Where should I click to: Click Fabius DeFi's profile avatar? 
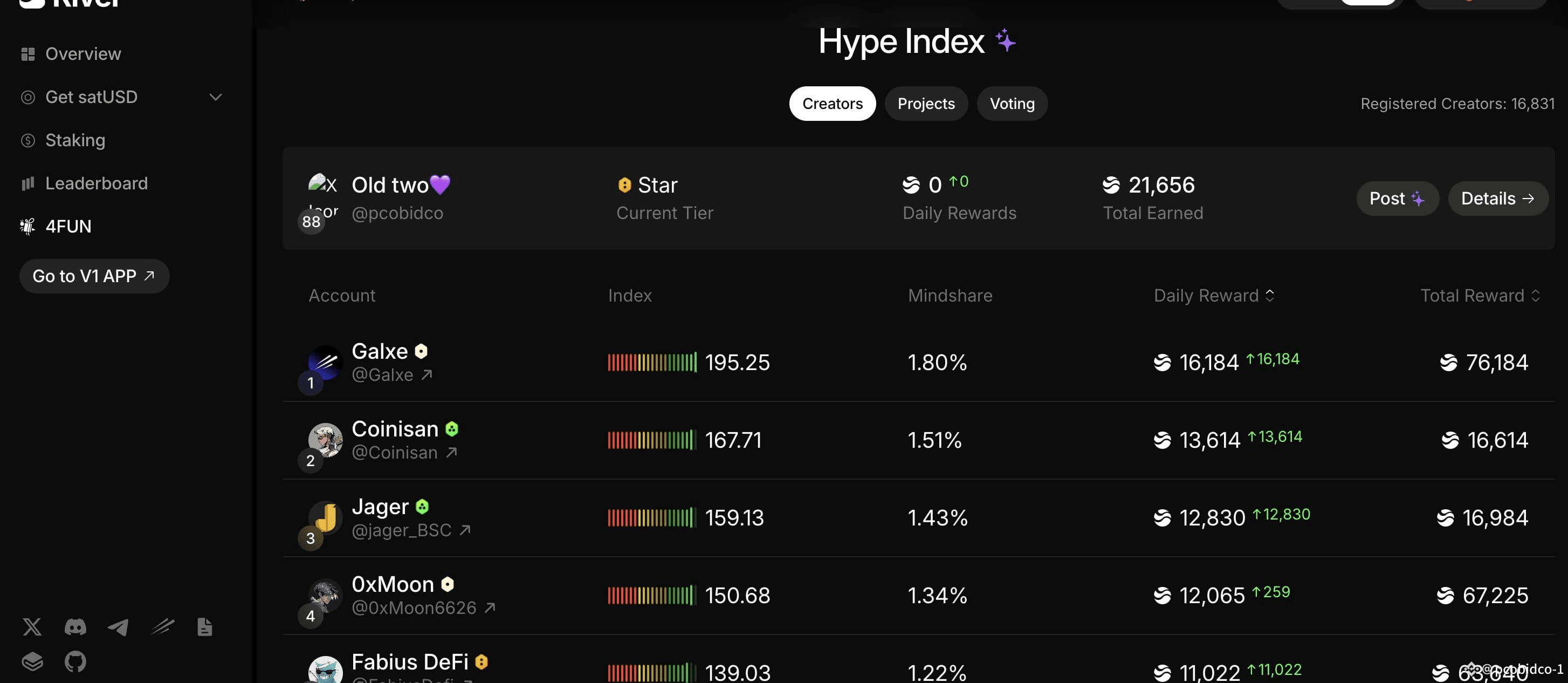pos(325,670)
